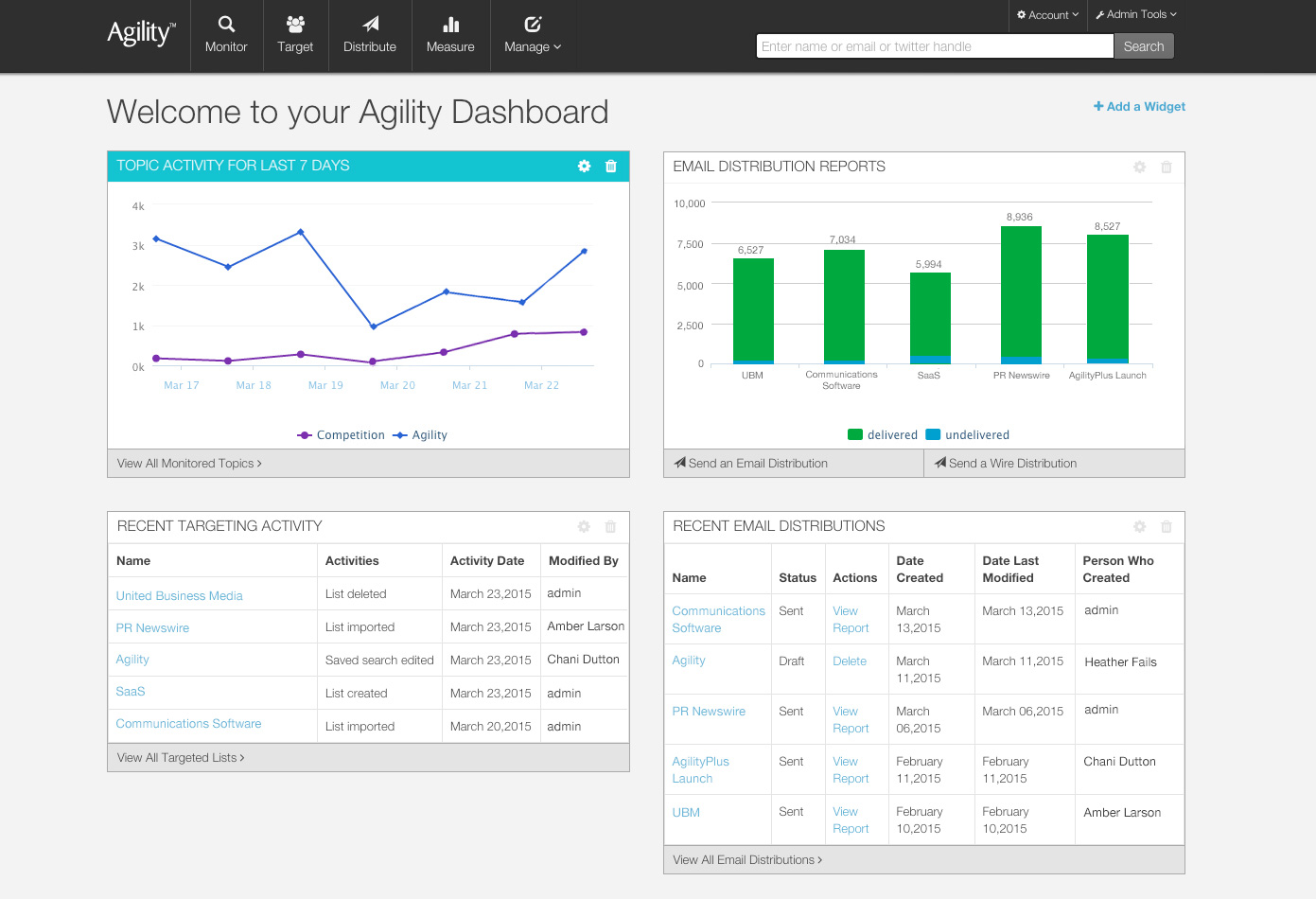1316x899 pixels.
Task: Toggle delivered series in email chart legend
Action: click(x=883, y=435)
